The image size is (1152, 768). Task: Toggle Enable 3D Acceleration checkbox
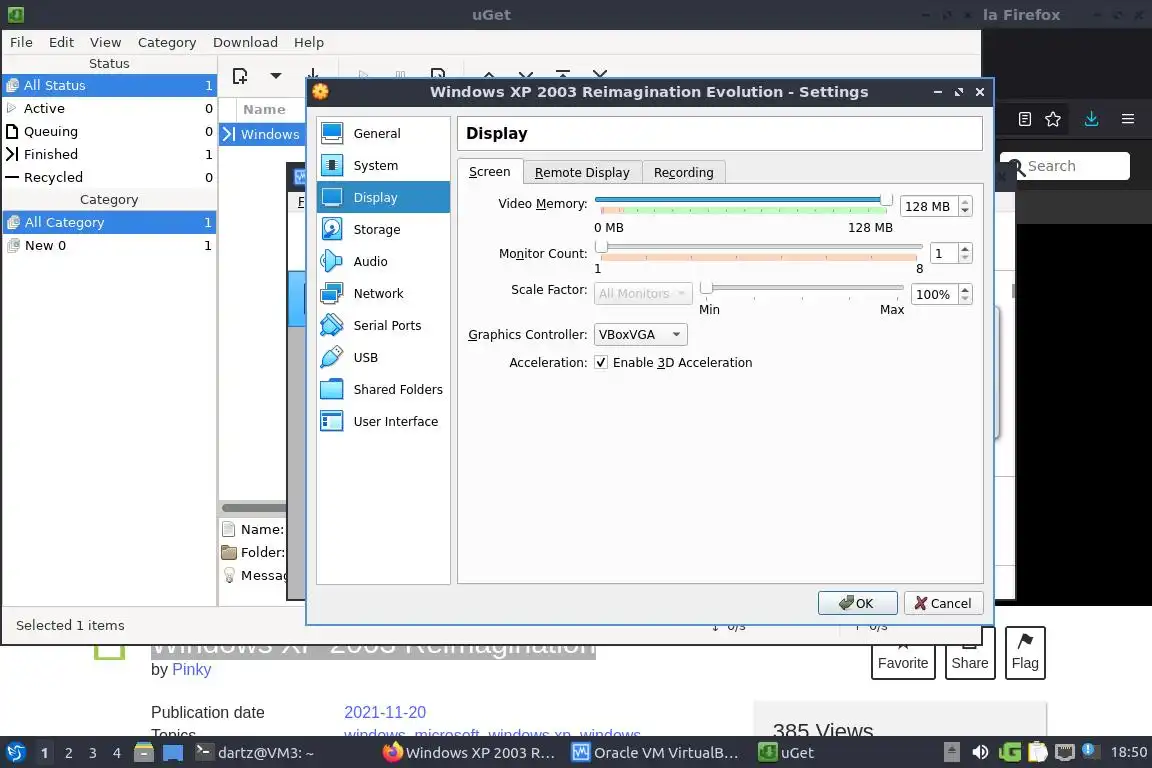[x=601, y=362]
